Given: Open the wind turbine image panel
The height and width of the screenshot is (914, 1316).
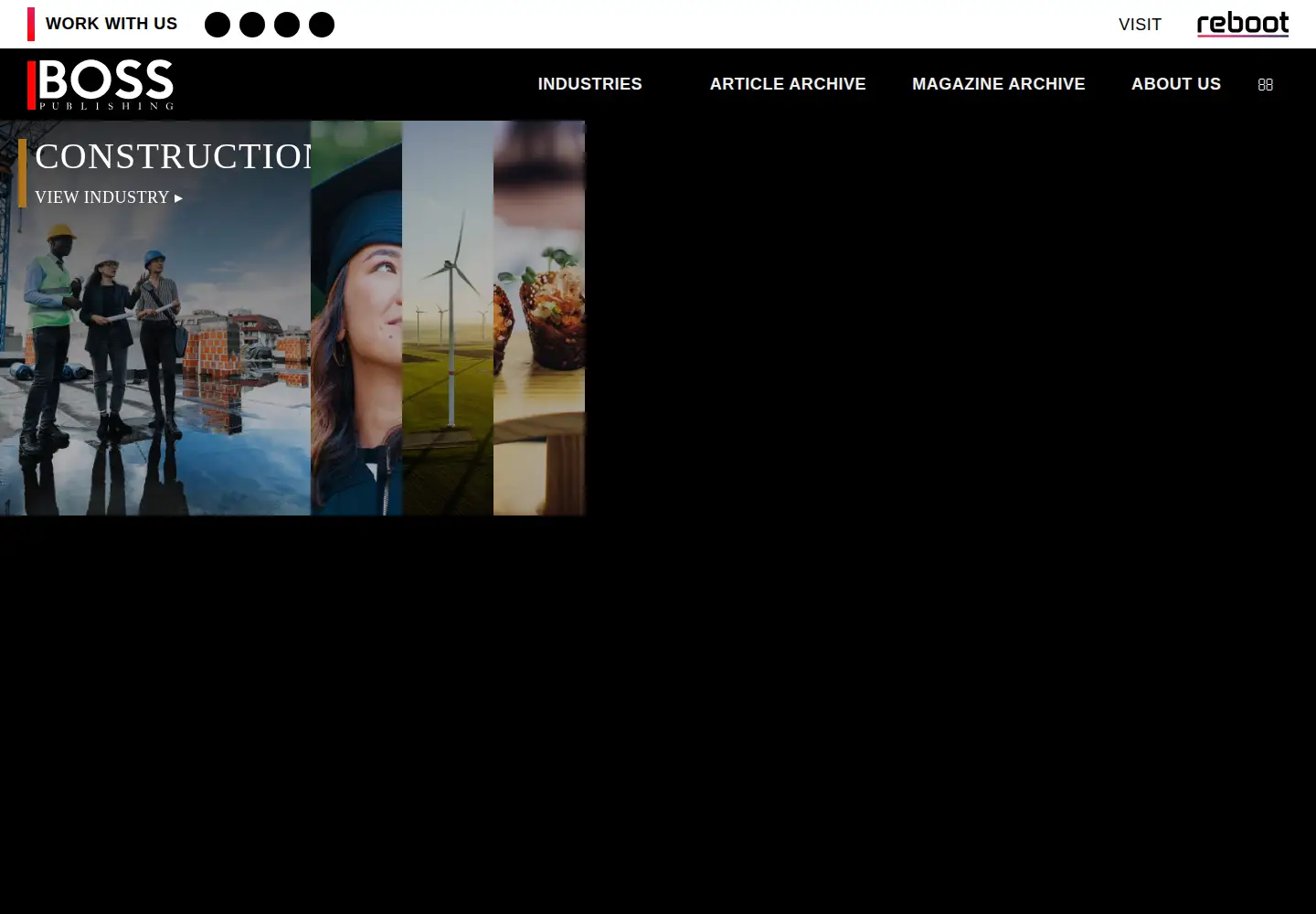Looking at the screenshot, I should pos(448,318).
